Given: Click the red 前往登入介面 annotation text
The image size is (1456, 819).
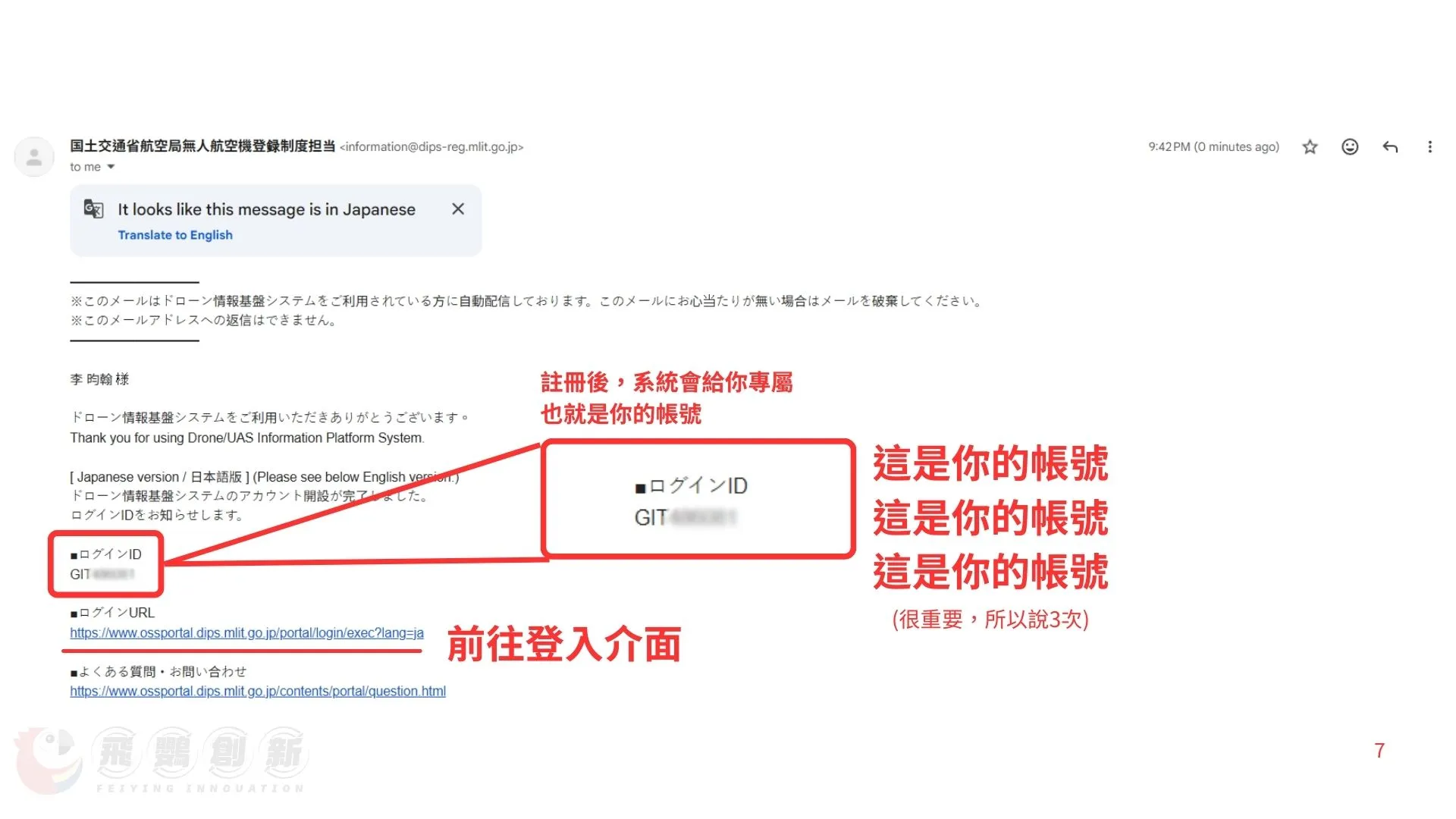Looking at the screenshot, I should [x=564, y=645].
